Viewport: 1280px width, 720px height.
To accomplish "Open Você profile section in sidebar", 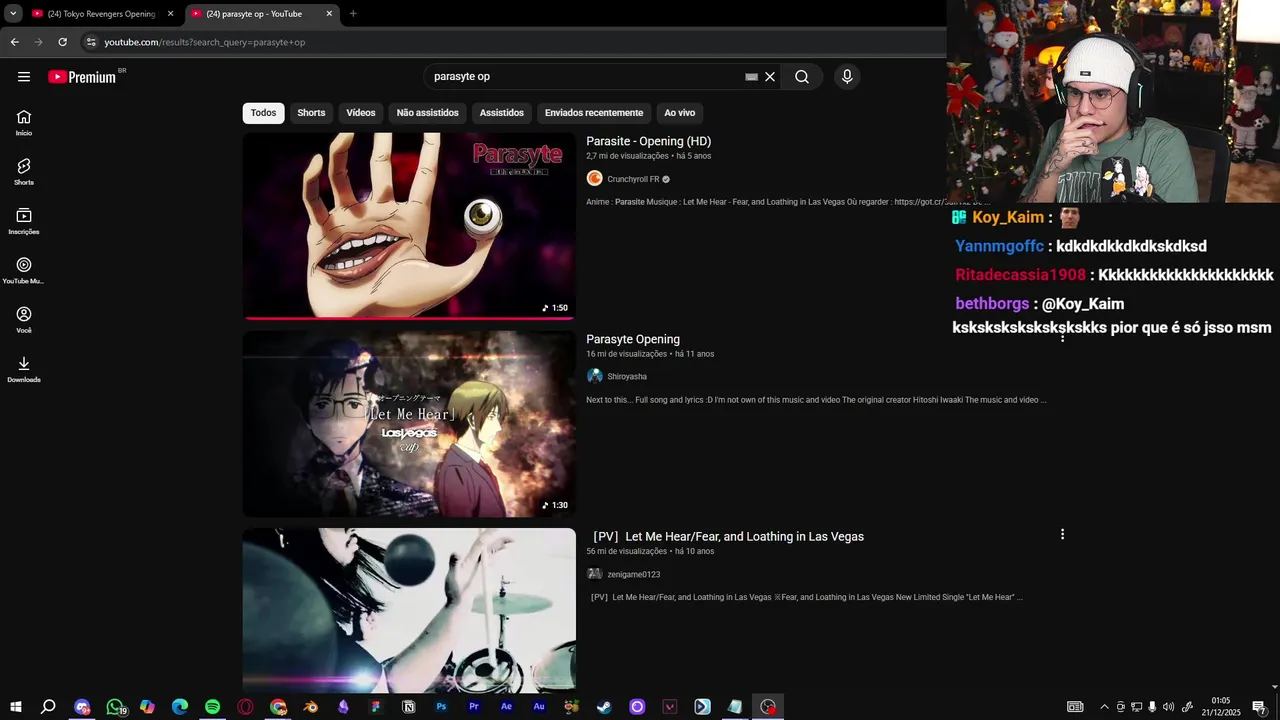I will tap(24, 319).
